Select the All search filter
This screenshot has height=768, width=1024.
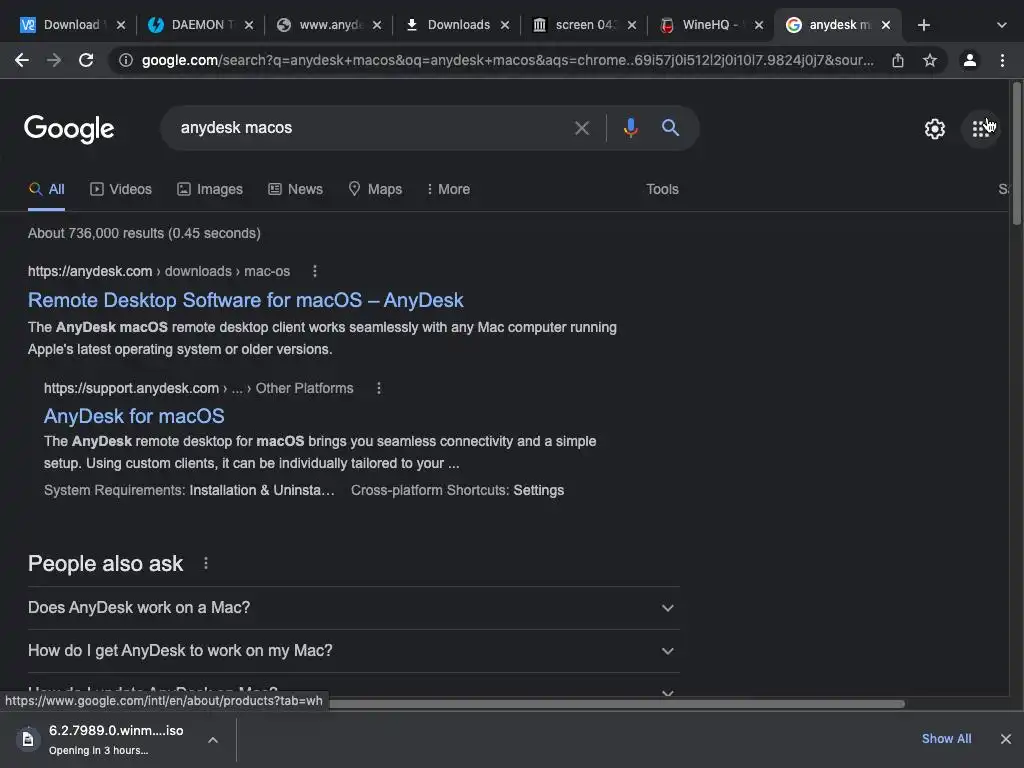pos(46,189)
